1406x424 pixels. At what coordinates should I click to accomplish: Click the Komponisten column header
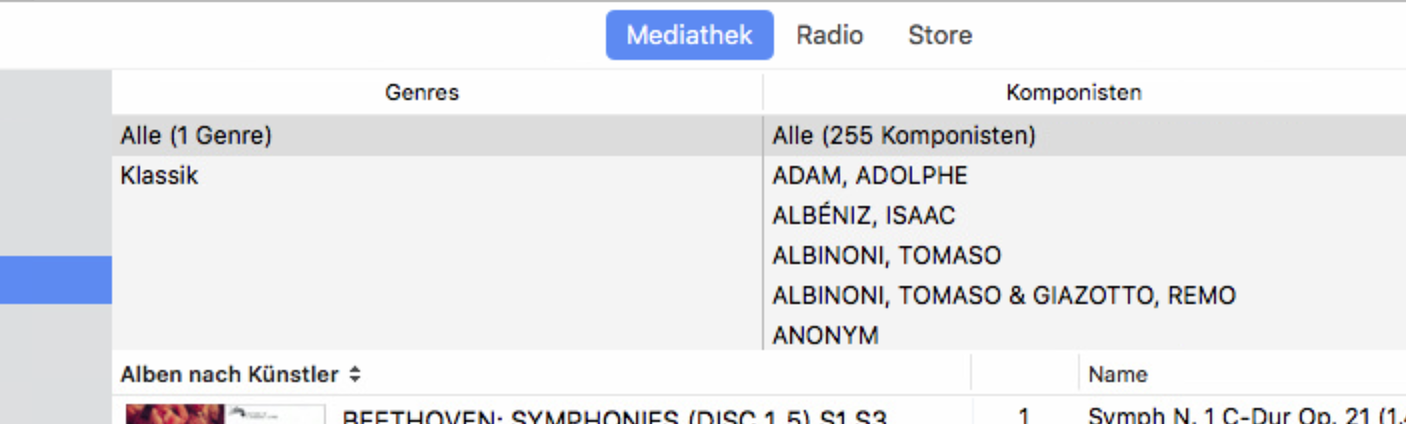(x=1073, y=93)
